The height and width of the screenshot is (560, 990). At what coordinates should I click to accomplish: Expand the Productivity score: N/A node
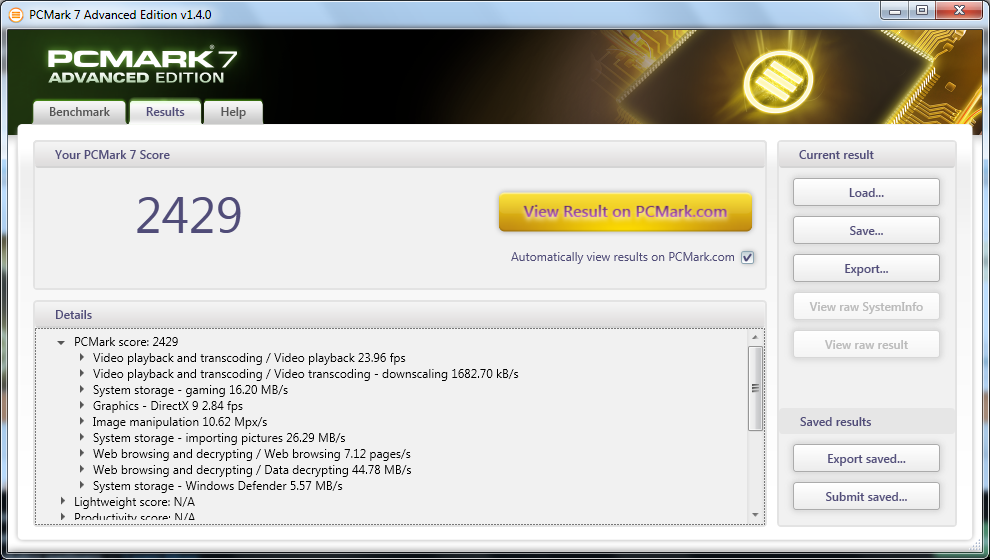(x=63, y=517)
